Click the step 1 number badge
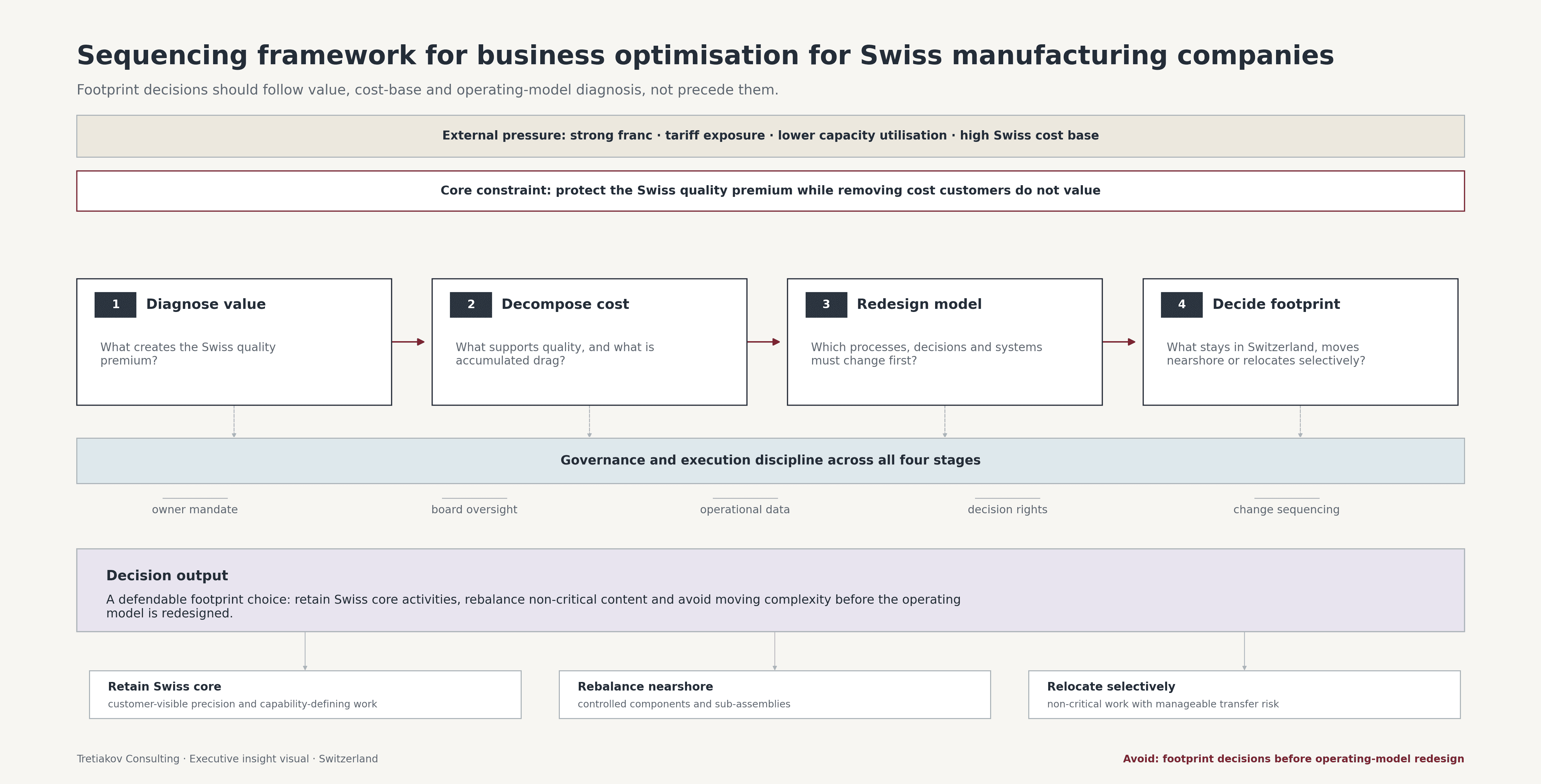1541x784 pixels. (x=115, y=304)
